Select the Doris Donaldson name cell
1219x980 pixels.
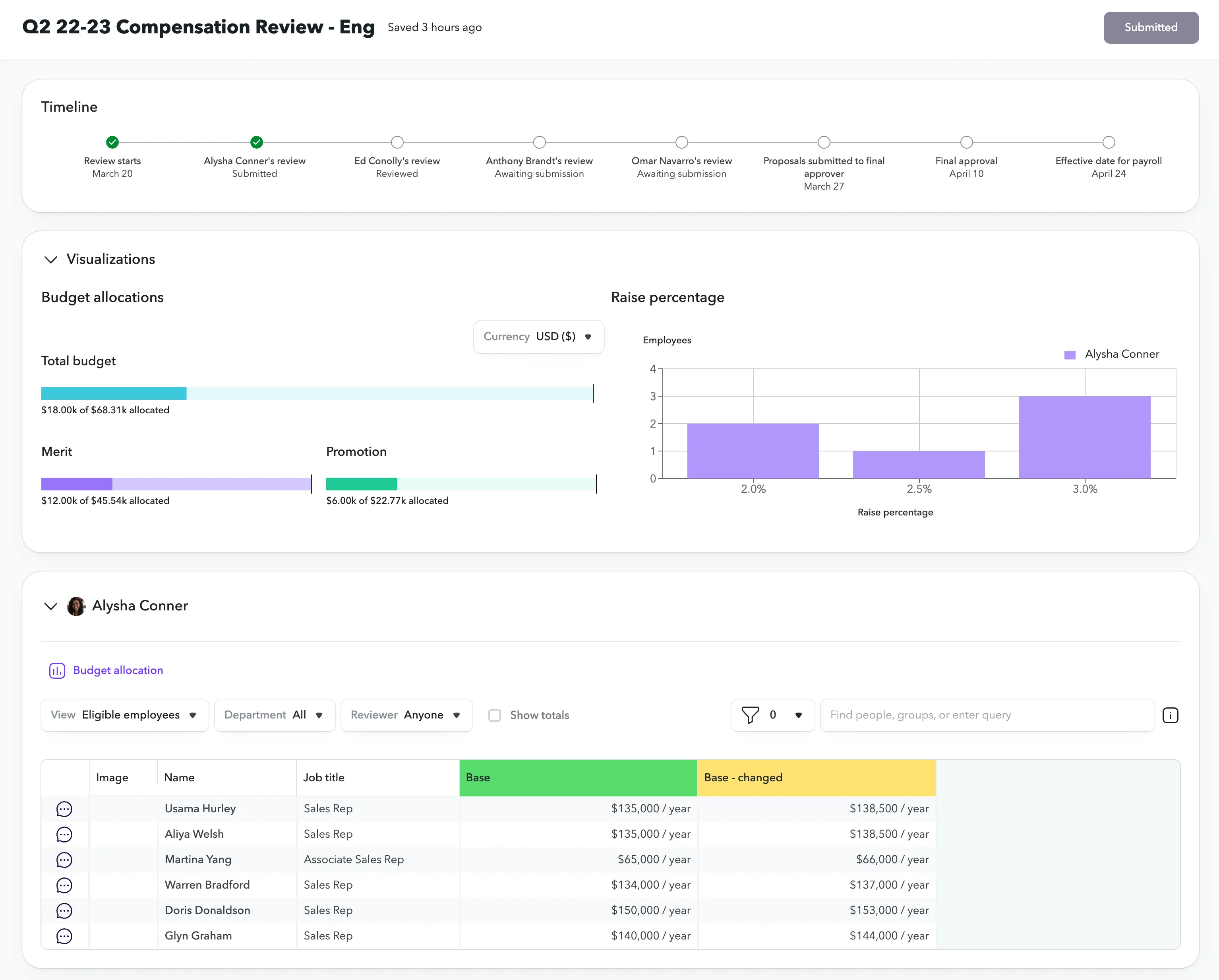pos(227,911)
